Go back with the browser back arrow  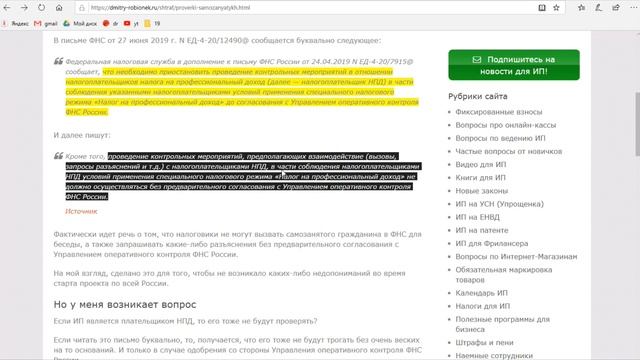click(x=7, y=8)
